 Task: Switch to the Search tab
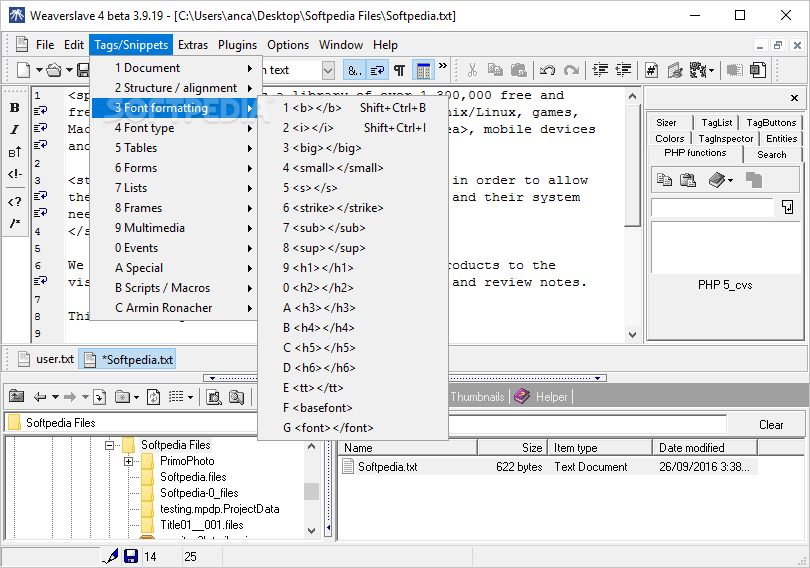click(x=772, y=154)
